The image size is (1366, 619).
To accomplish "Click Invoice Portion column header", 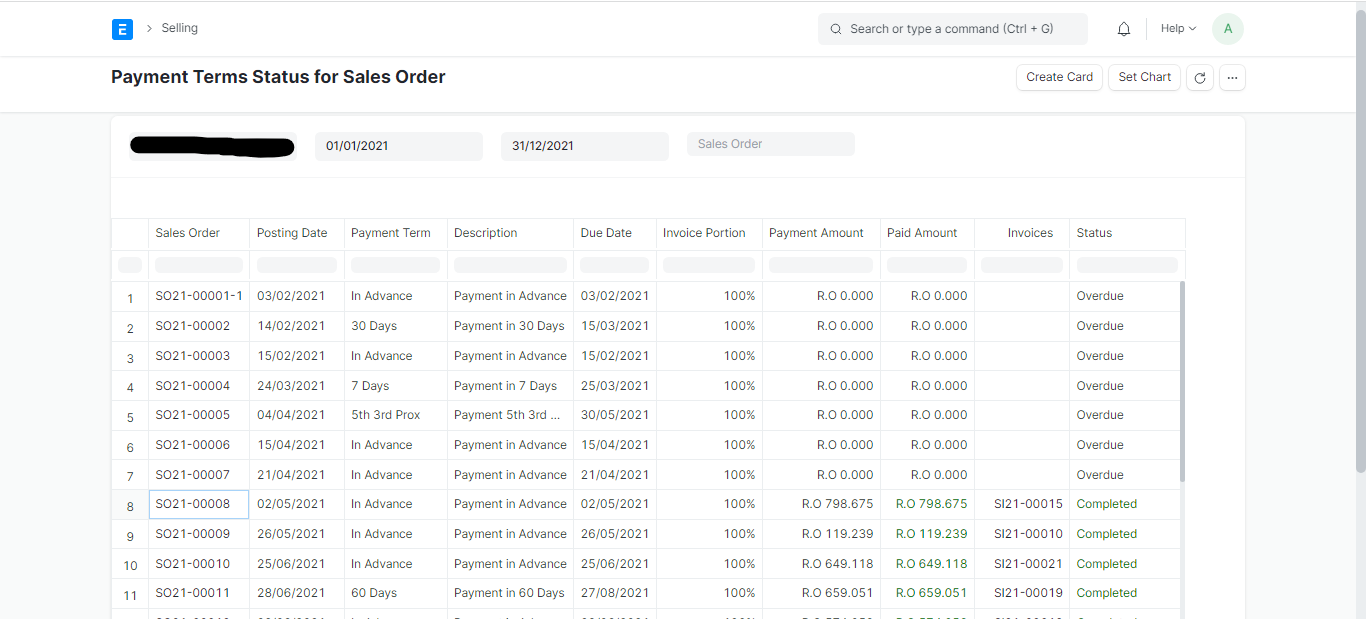I will tap(709, 233).
